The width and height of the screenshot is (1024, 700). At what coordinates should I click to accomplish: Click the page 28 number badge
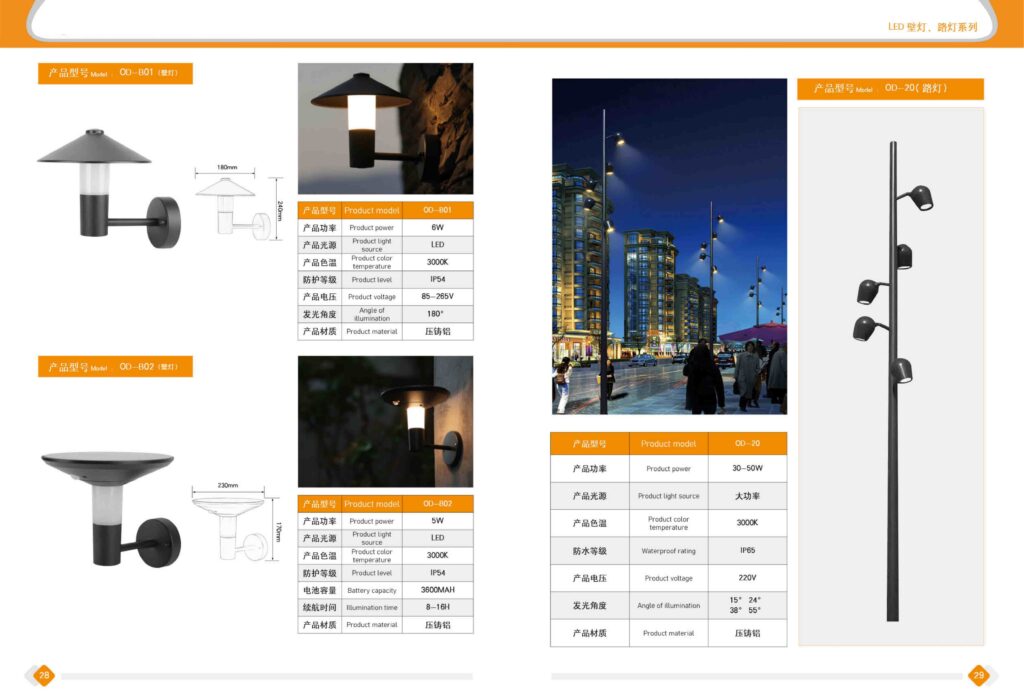click(44, 676)
